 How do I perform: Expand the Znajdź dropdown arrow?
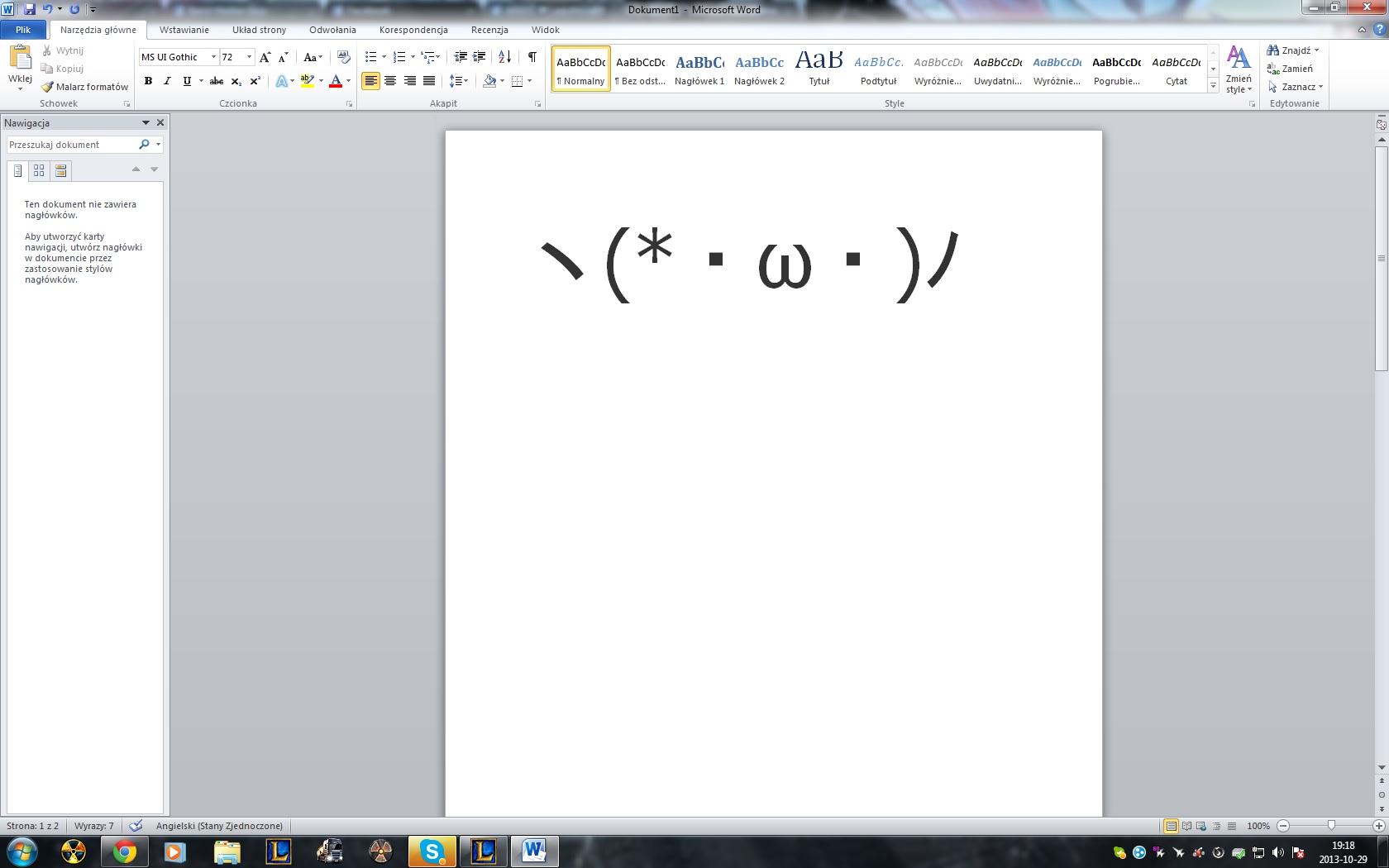pos(1317,50)
